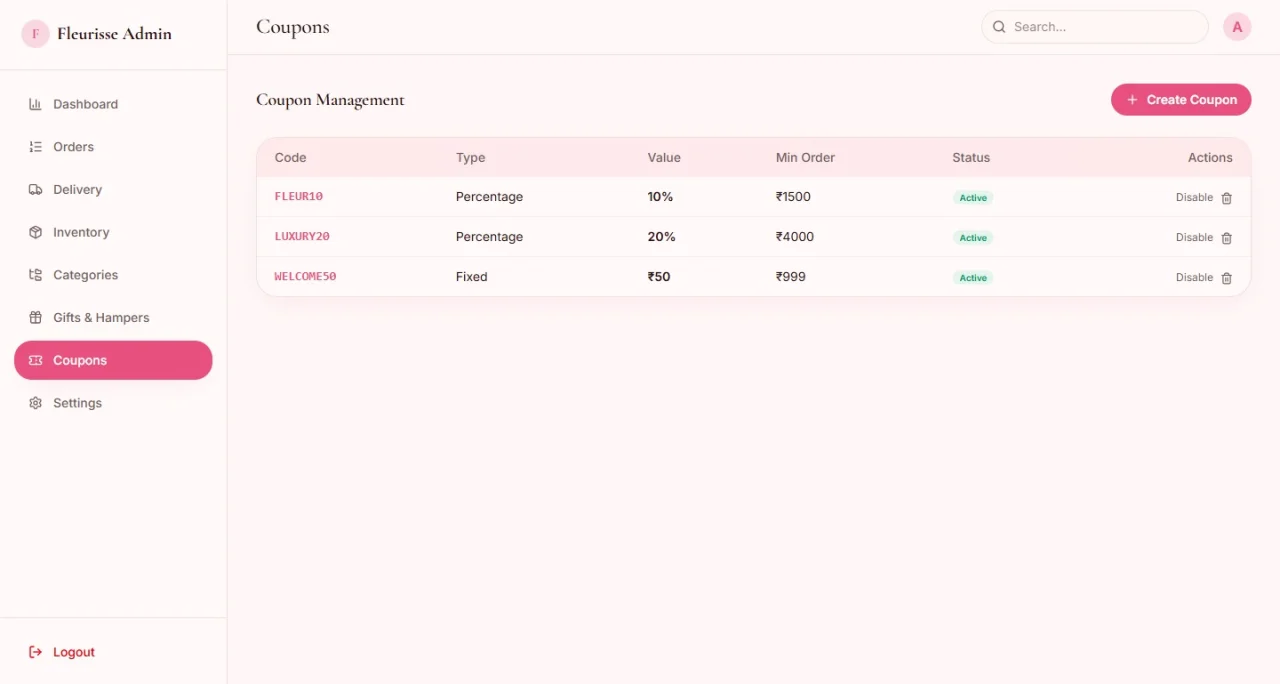Screen dimensions: 1280x684
Task: Open the Settings sidebar item
Action: (x=113, y=403)
